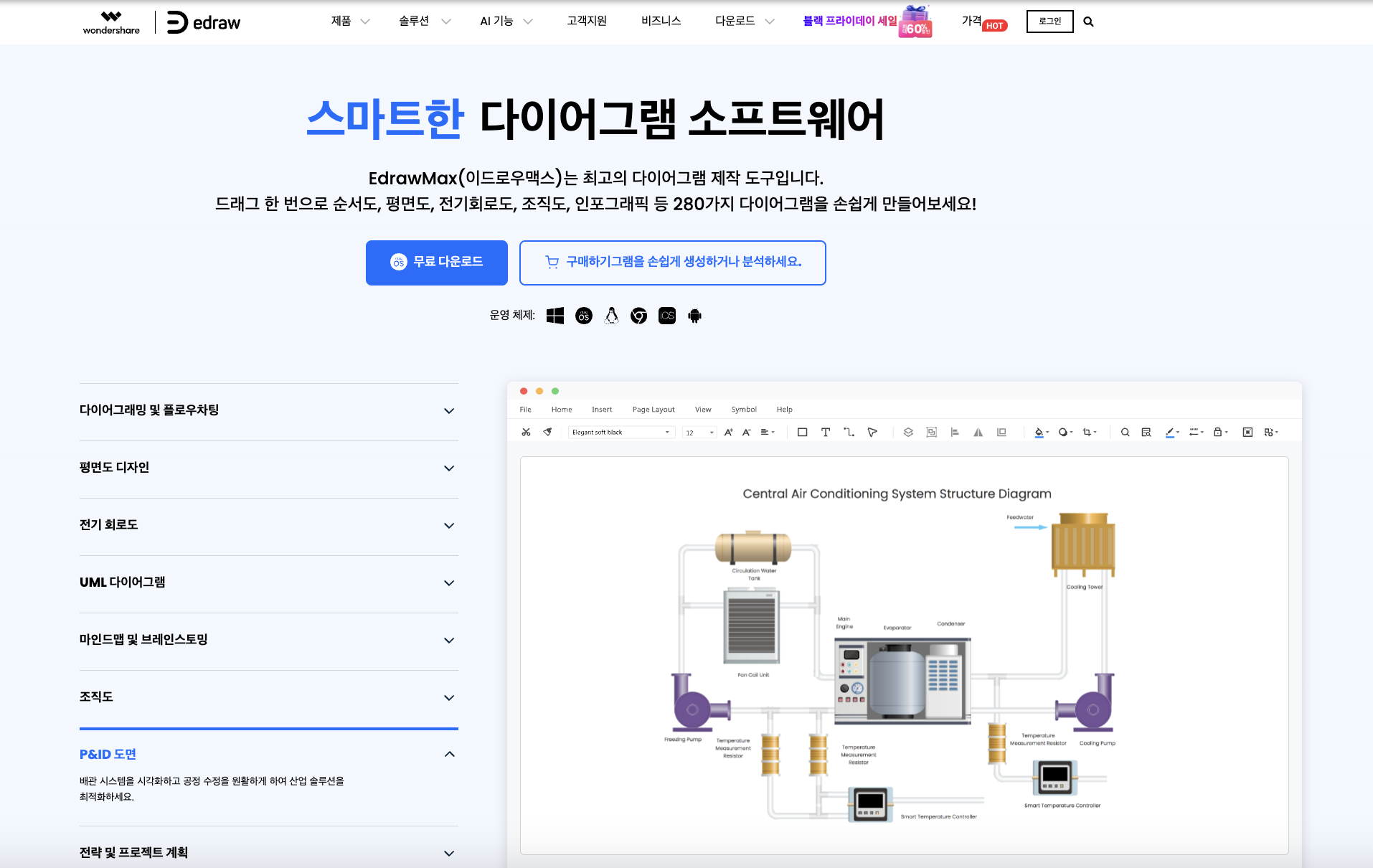Click the Windows OS icon
Viewport: 1373px width, 868px height.
[555, 316]
